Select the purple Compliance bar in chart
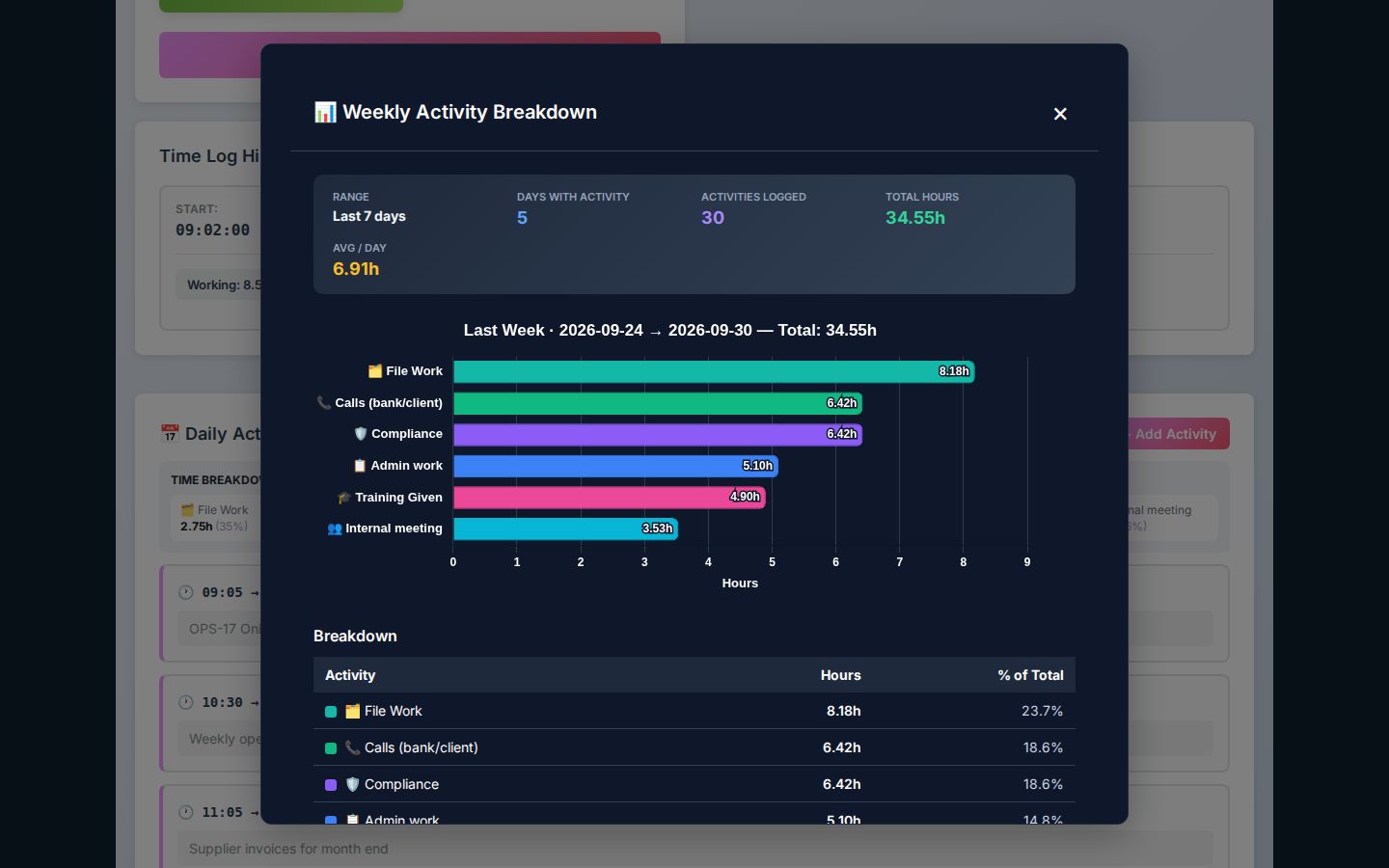The image size is (1389, 868). point(658,434)
